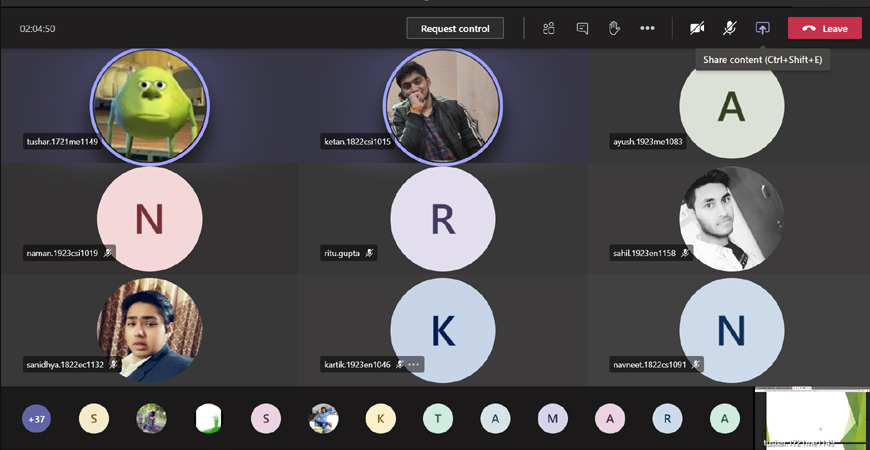The height and width of the screenshot is (450, 870).
Task: Select ketan.1822csi1015's video tile
Action: (441, 105)
